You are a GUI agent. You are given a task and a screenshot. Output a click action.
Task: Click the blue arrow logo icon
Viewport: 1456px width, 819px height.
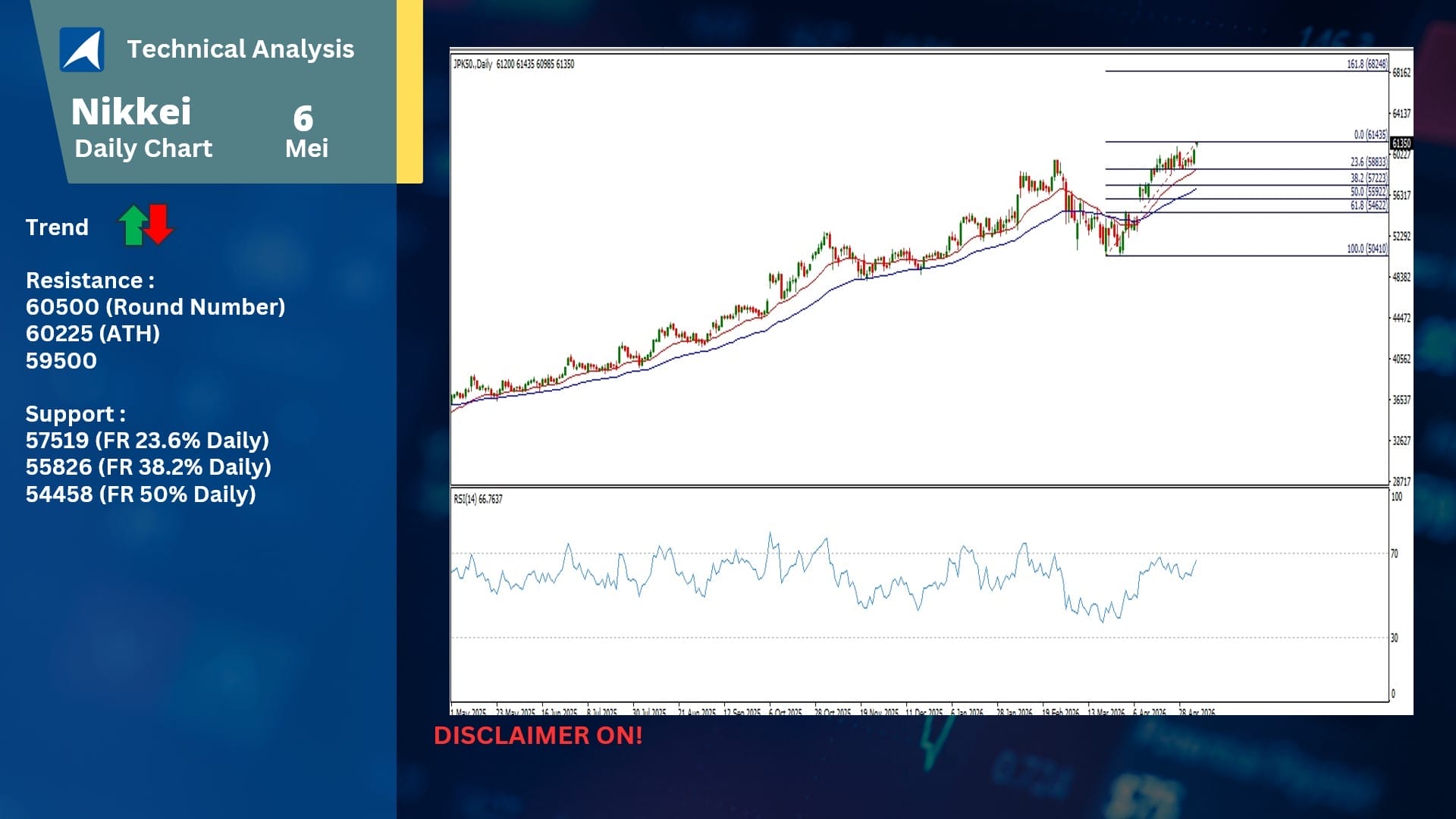tap(82, 49)
